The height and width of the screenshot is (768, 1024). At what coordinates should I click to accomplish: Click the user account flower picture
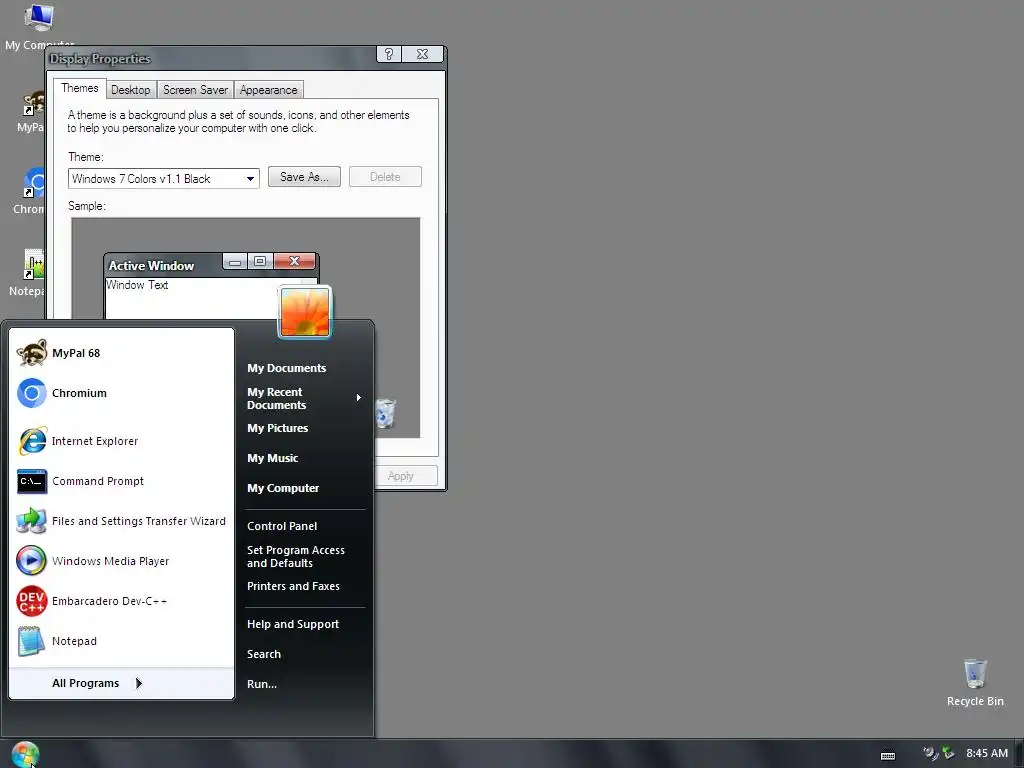pyautogui.click(x=305, y=312)
